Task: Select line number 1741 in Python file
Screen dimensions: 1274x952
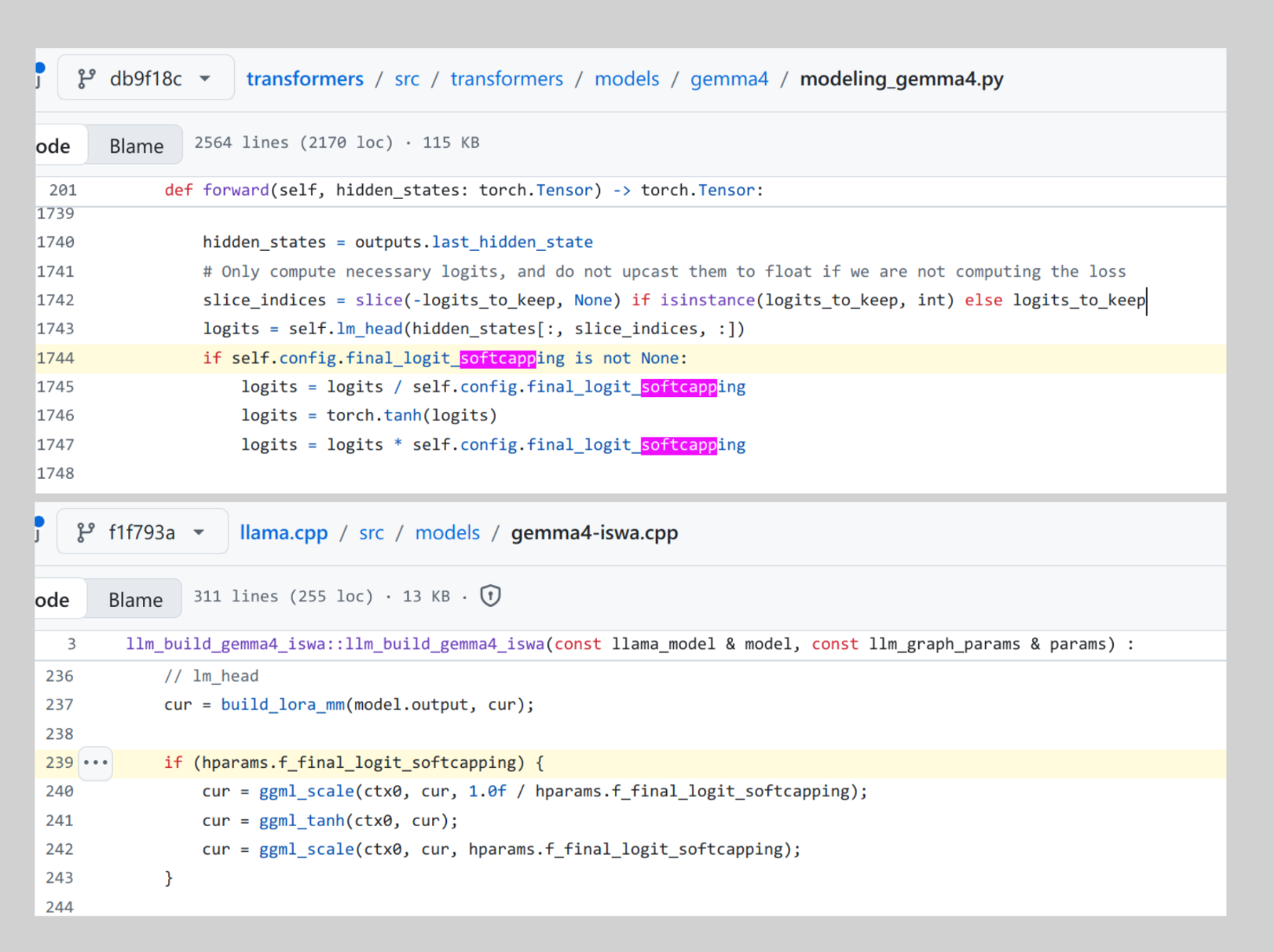Action: tap(56, 271)
